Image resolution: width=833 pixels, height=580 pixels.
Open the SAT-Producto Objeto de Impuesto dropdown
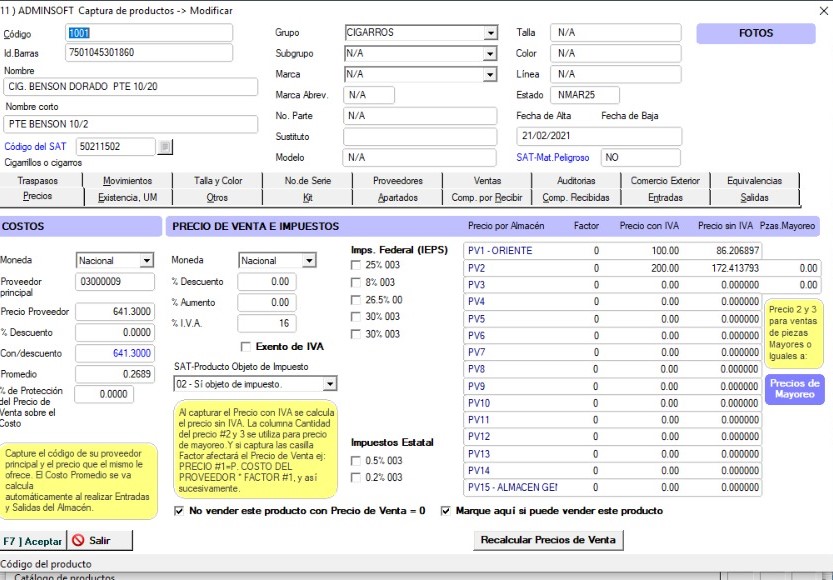coord(330,384)
